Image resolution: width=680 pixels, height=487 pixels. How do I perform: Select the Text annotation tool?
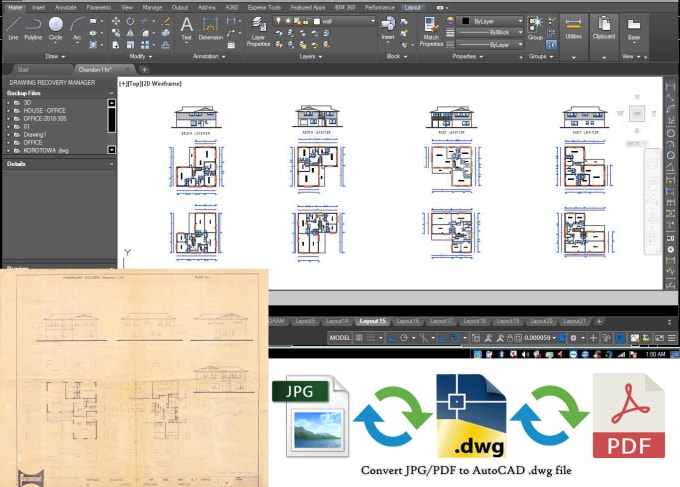pyautogui.click(x=186, y=29)
